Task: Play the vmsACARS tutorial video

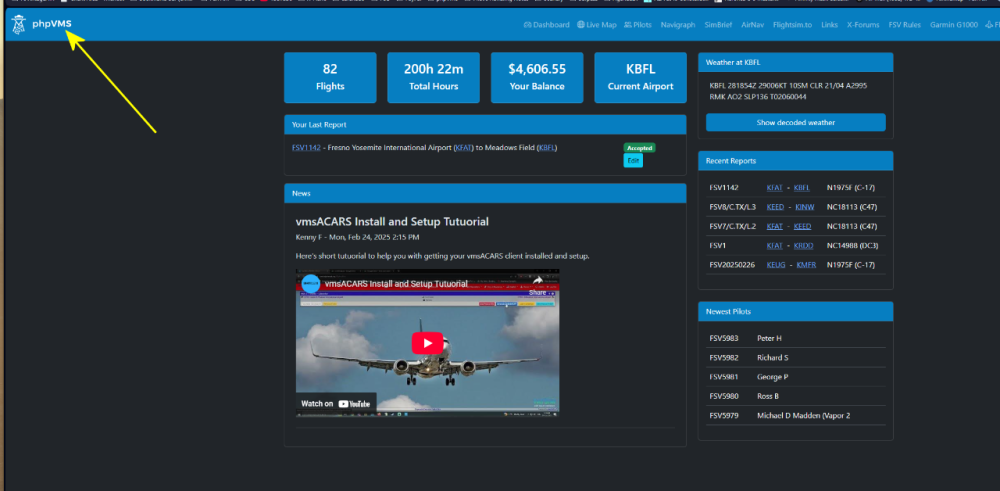Action: pyautogui.click(x=427, y=342)
